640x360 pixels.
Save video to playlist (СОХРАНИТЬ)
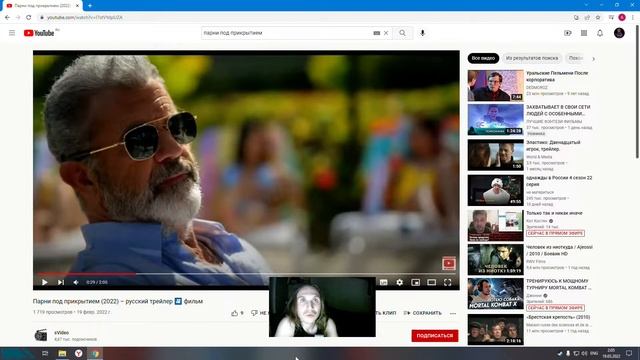[422, 313]
